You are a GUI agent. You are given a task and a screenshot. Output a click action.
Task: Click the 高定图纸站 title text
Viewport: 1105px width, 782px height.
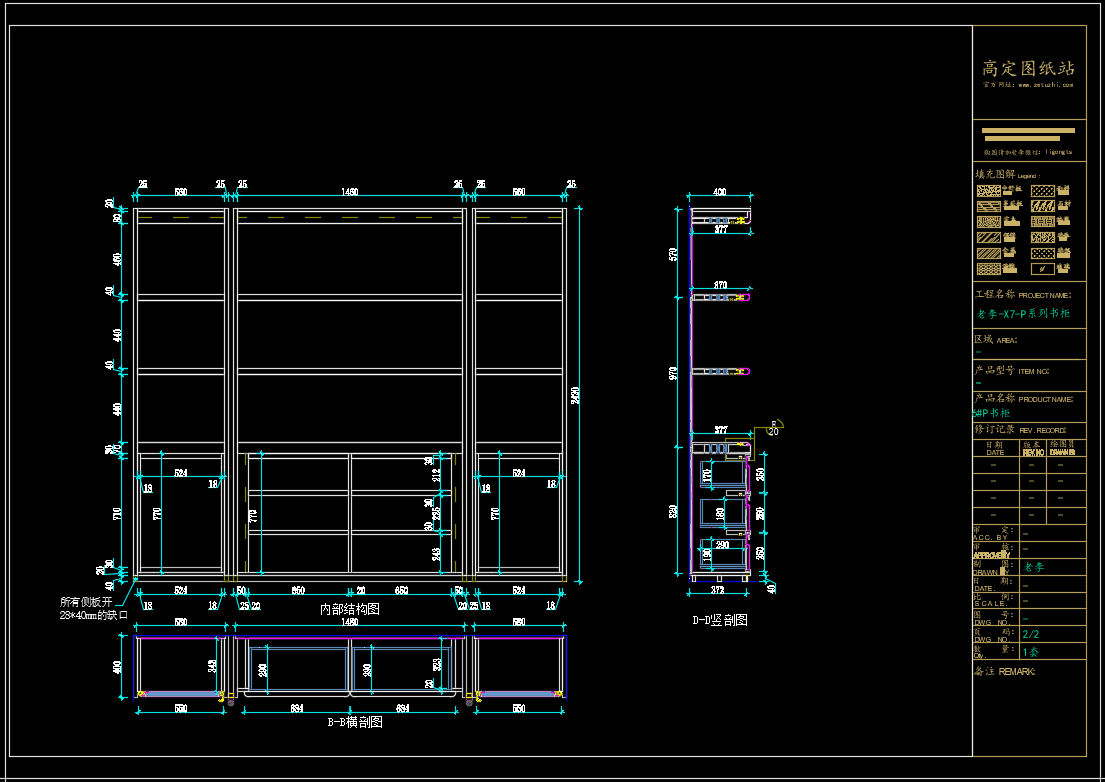coord(1028,68)
